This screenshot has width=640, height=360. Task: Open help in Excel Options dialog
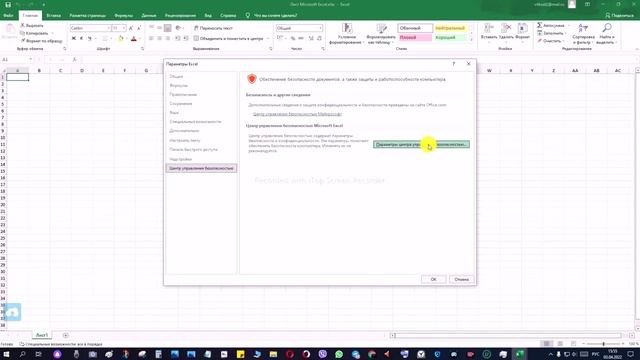coord(454,64)
